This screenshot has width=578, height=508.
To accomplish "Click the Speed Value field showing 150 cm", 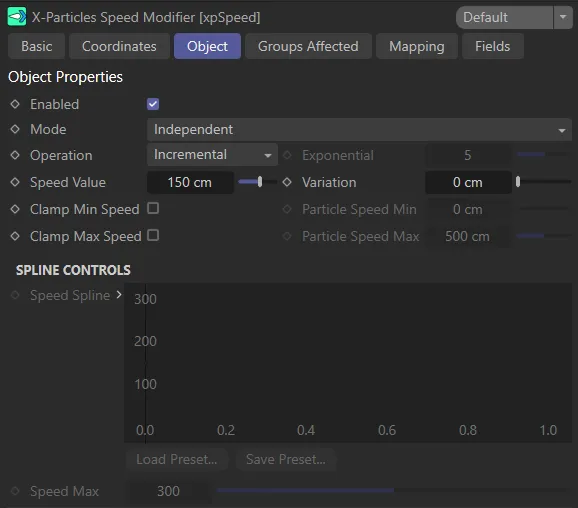I will tap(190, 182).
